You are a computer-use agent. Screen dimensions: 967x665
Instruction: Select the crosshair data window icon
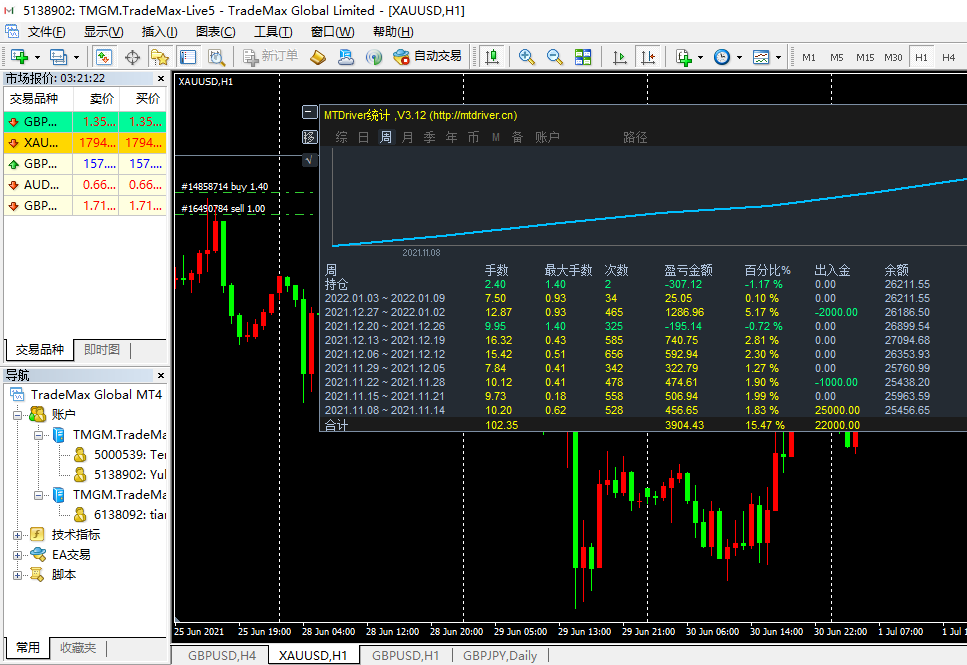(x=132, y=57)
